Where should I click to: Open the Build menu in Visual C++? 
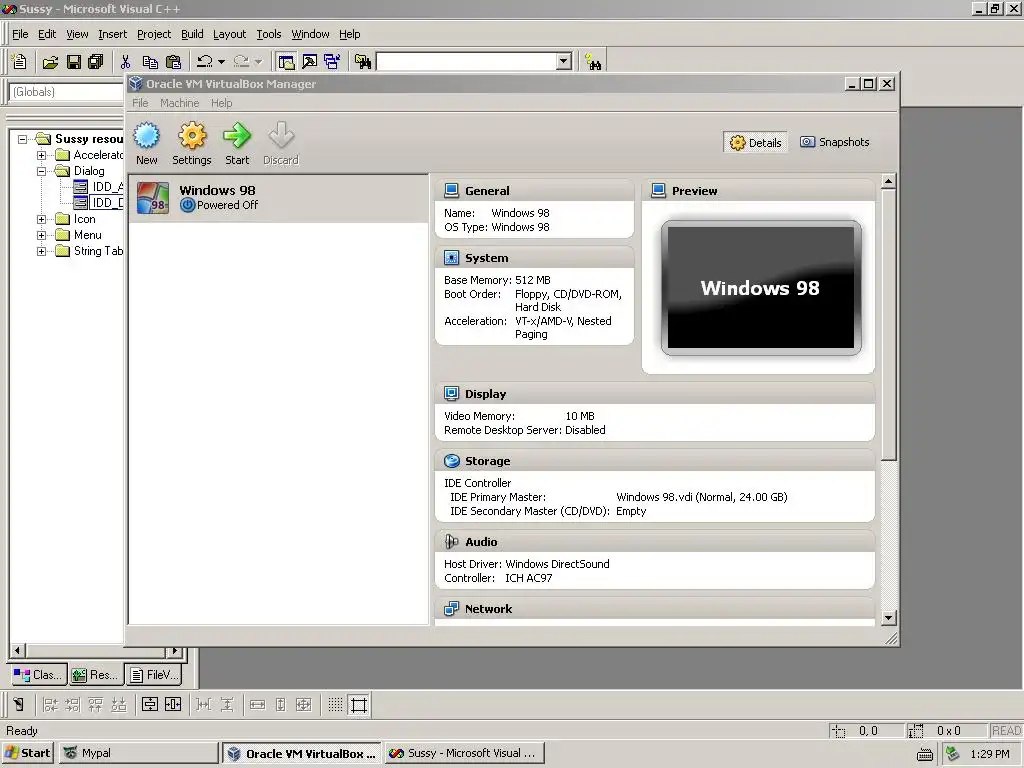(x=192, y=34)
